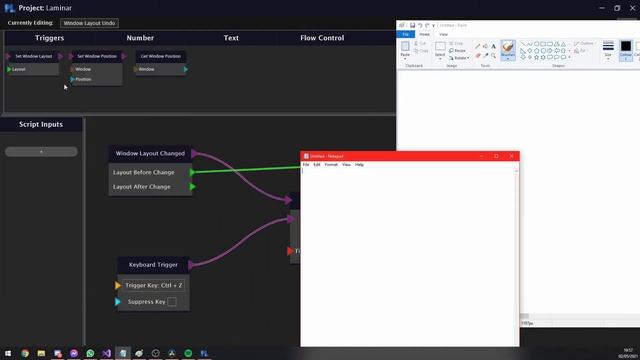
Task: Open Notepad View menu
Action: pyautogui.click(x=346, y=165)
